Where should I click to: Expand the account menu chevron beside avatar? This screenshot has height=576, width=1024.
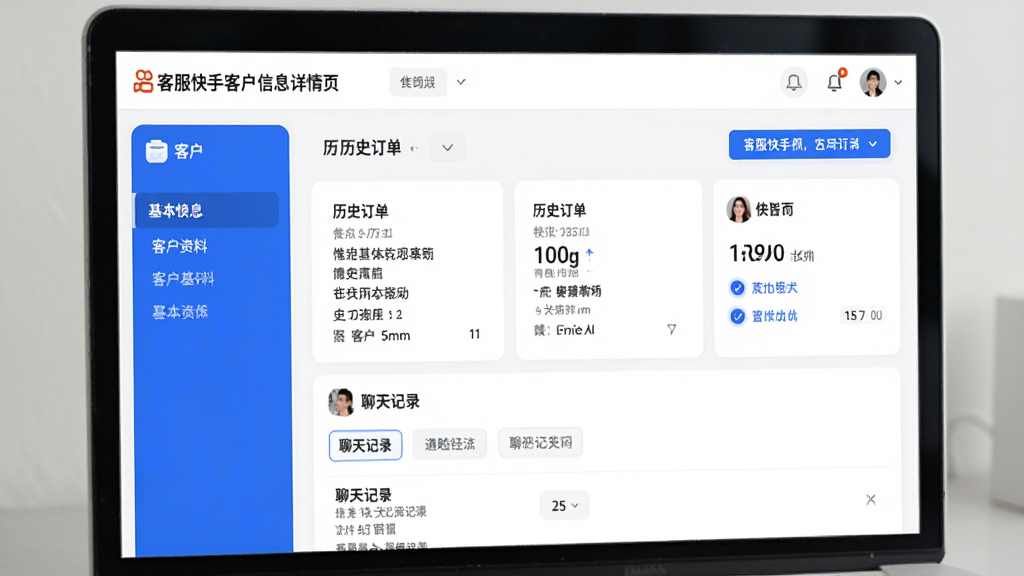(898, 82)
